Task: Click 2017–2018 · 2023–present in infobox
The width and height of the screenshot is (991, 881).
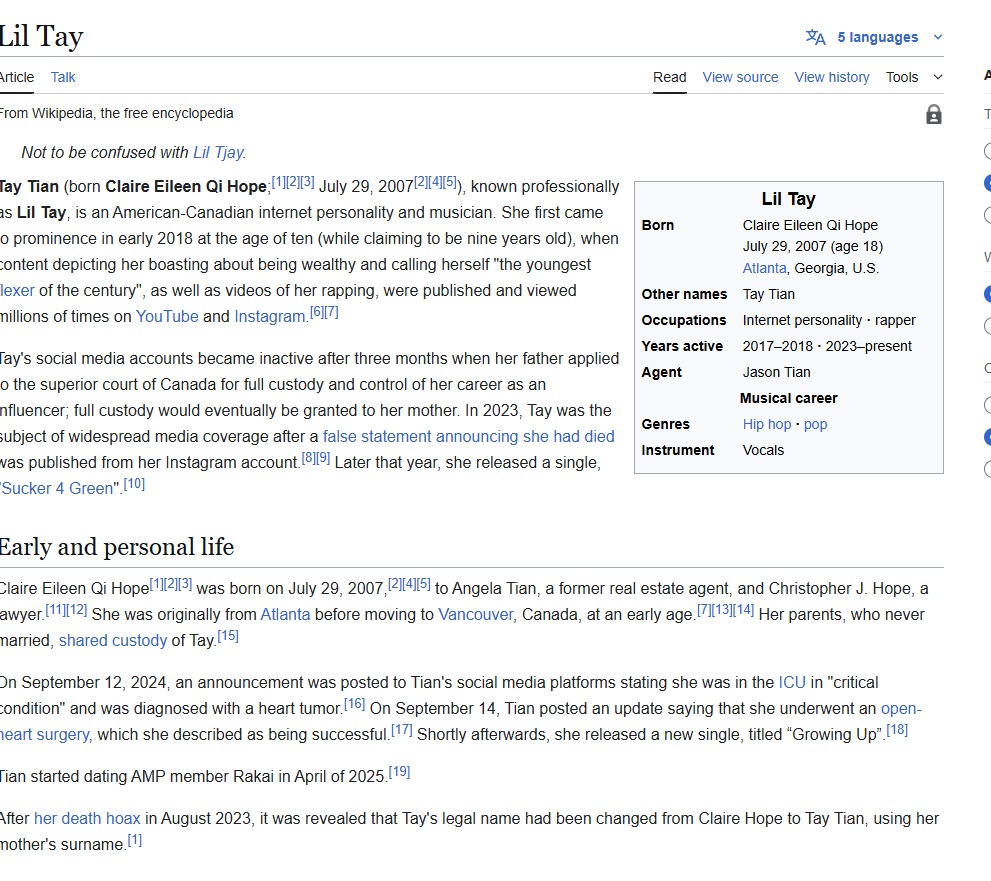Action: 827,346
